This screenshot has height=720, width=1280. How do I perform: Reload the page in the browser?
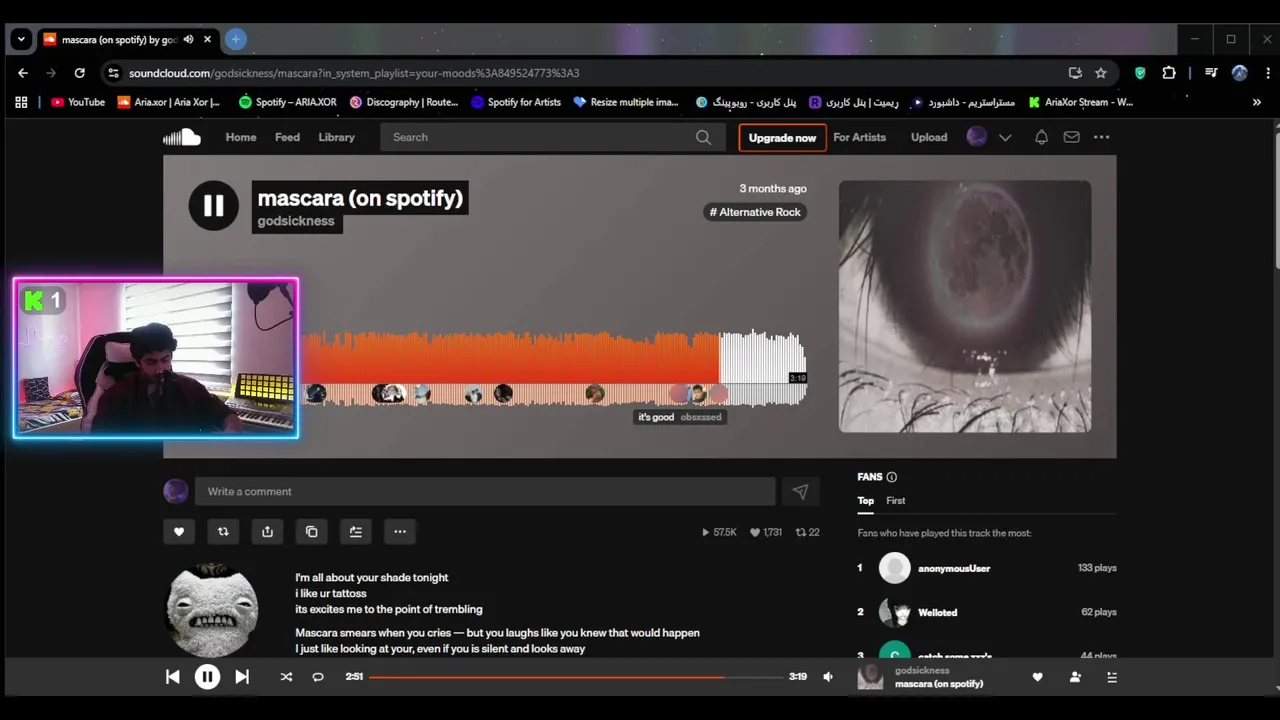(x=79, y=73)
